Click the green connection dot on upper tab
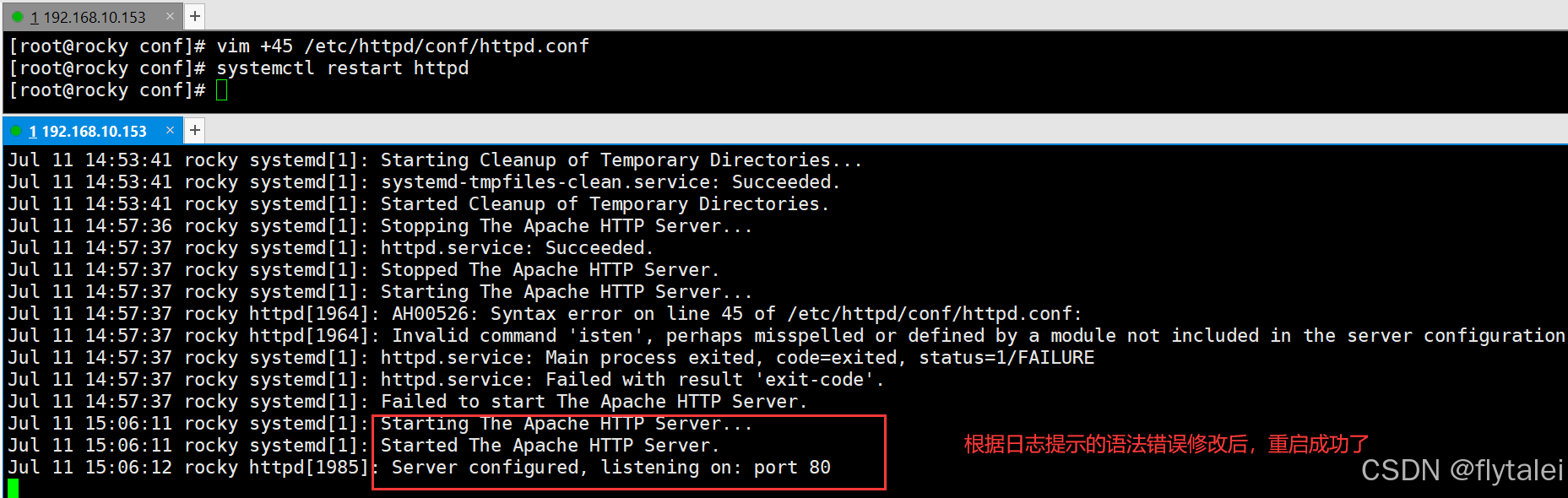 click(18, 17)
